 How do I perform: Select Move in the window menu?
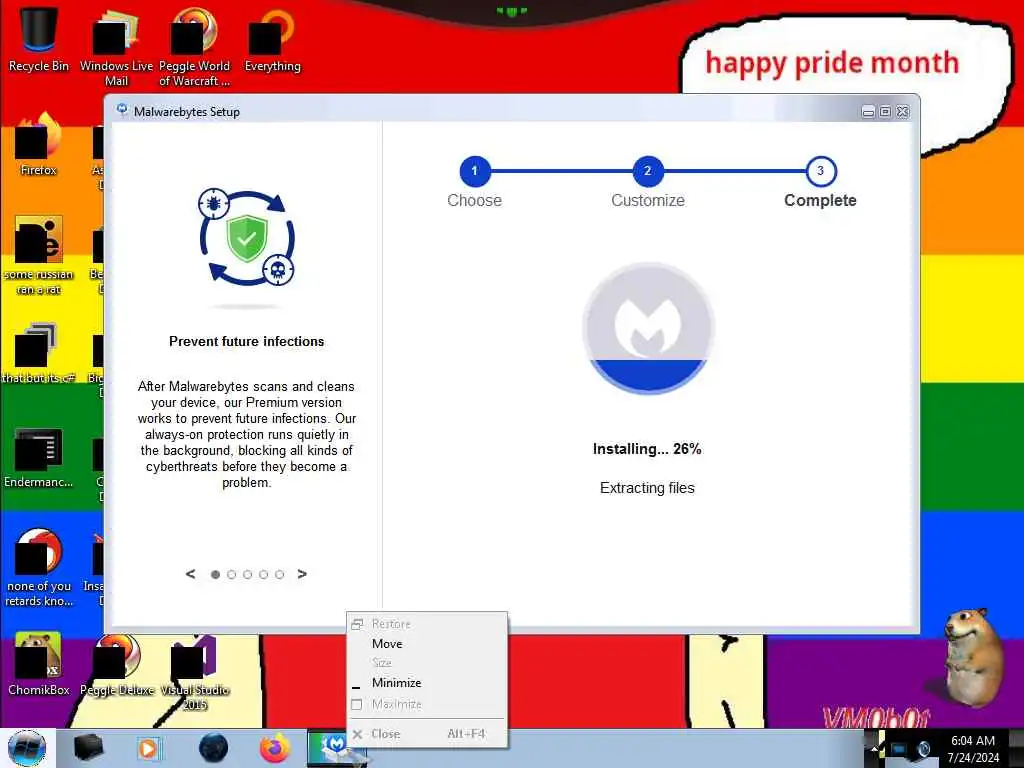point(427,644)
